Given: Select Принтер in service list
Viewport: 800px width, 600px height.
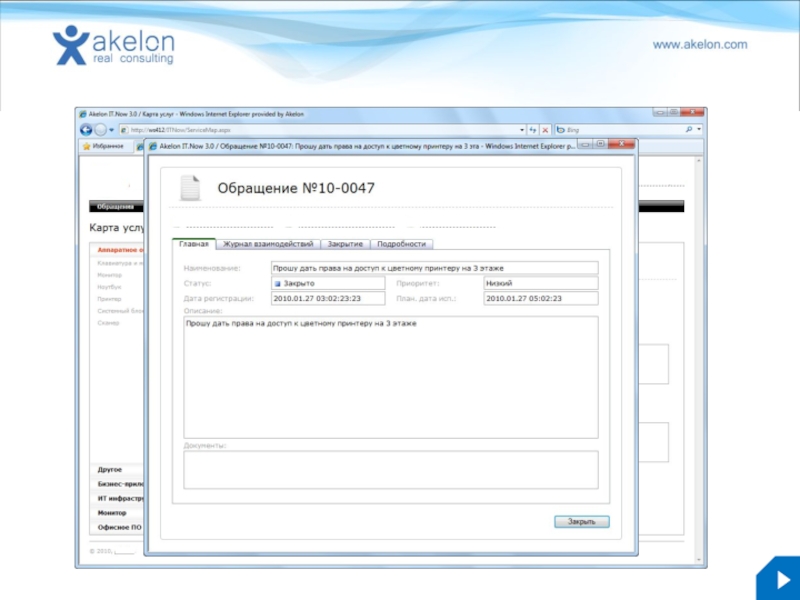Looking at the screenshot, I should click(110, 299).
